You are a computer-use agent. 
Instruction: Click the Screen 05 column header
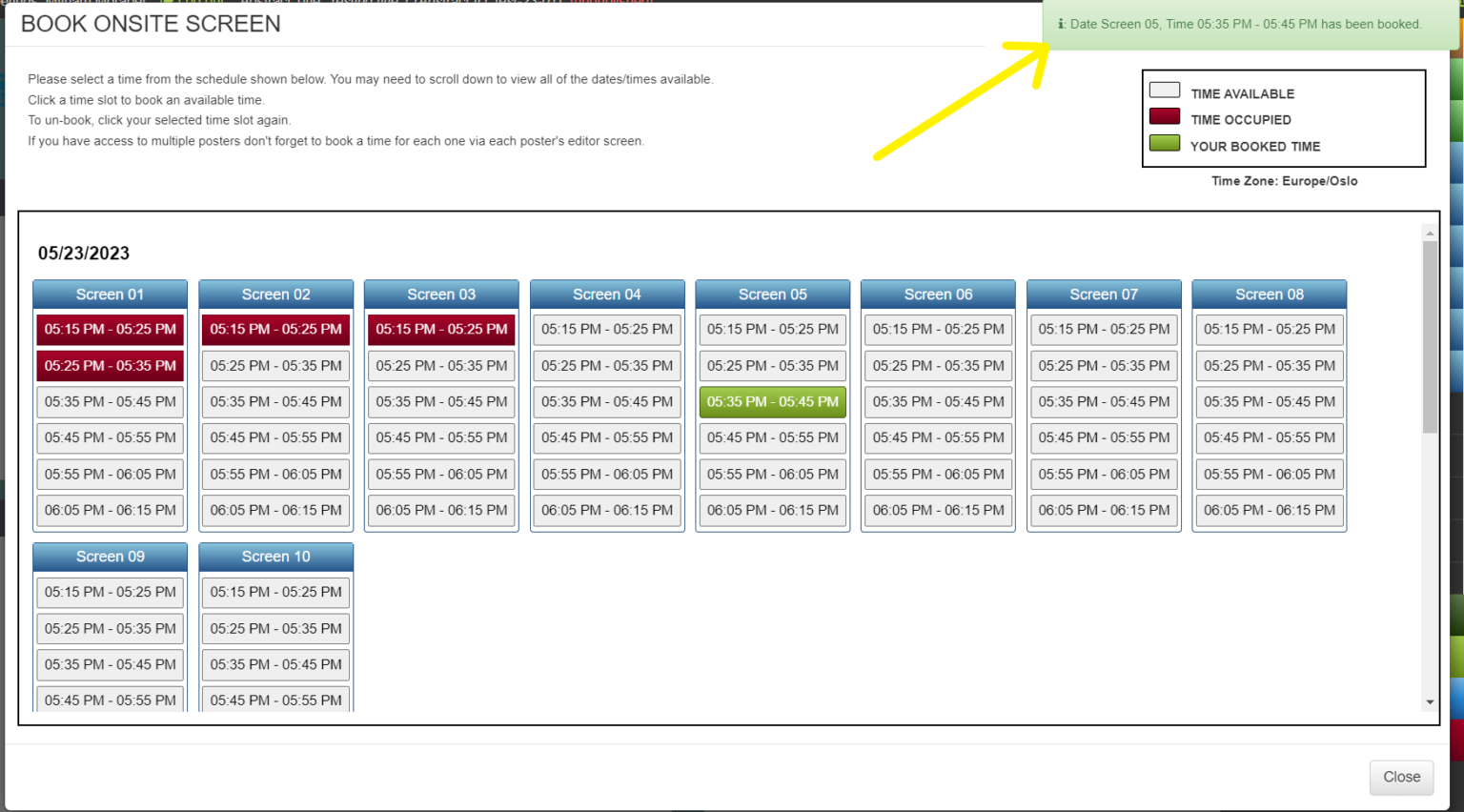click(x=773, y=294)
